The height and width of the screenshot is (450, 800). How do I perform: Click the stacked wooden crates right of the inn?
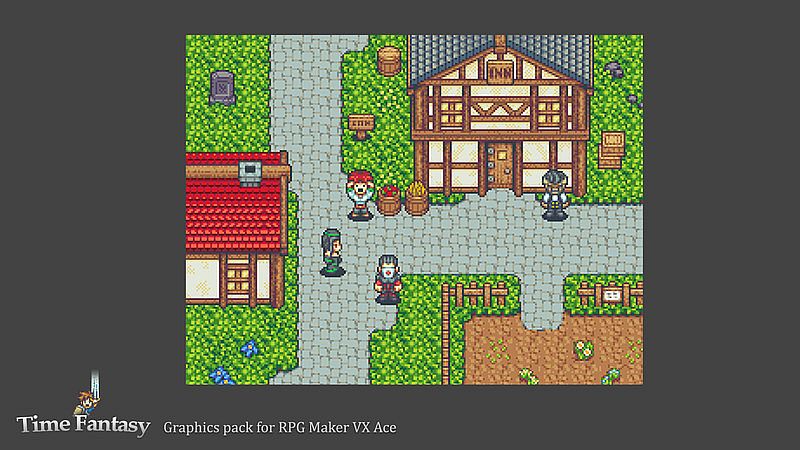click(611, 149)
